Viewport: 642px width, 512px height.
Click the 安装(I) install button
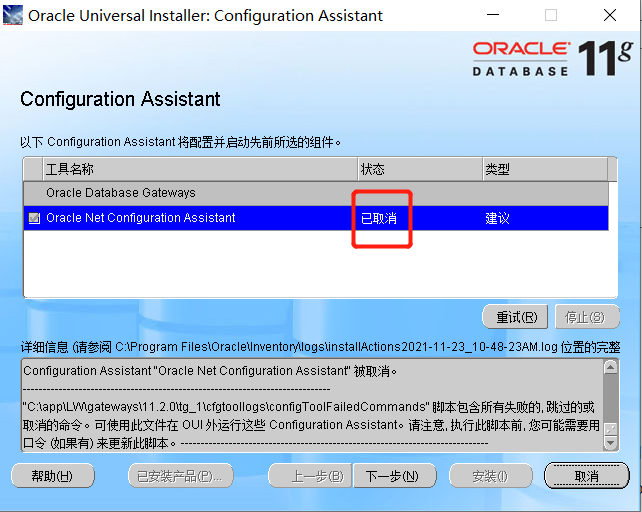[491, 476]
